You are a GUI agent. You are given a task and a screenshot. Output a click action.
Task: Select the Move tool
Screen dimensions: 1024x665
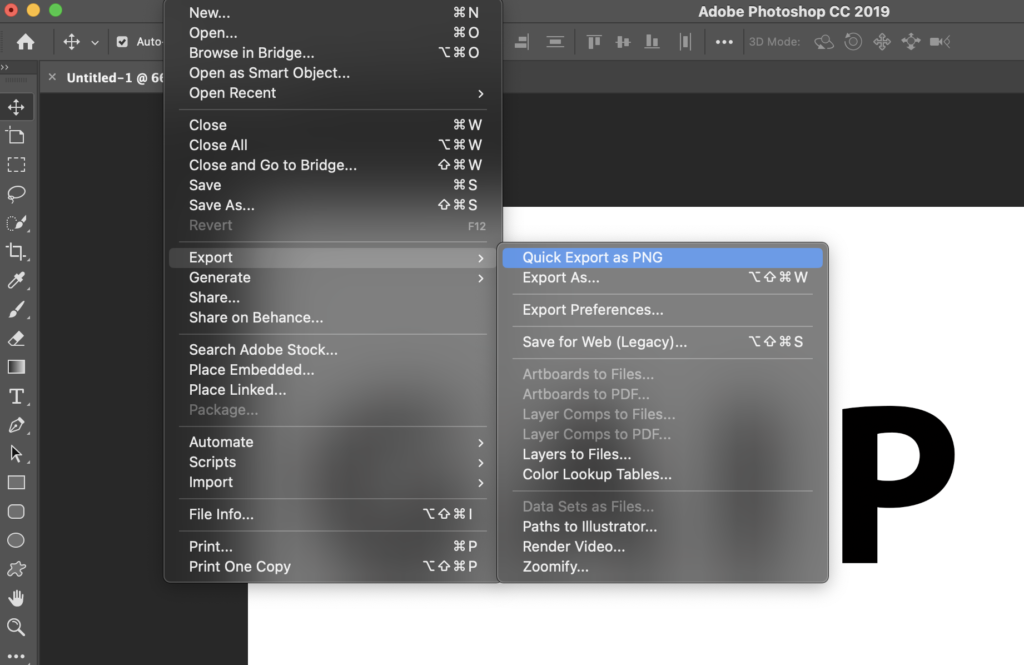click(14, 107)
